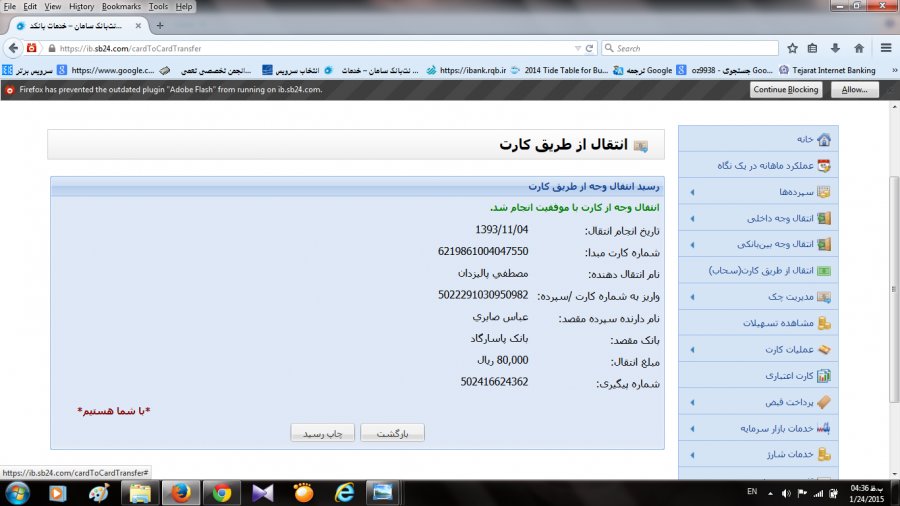Launch Firefox from the taskbar

click(x=181, y=493)
